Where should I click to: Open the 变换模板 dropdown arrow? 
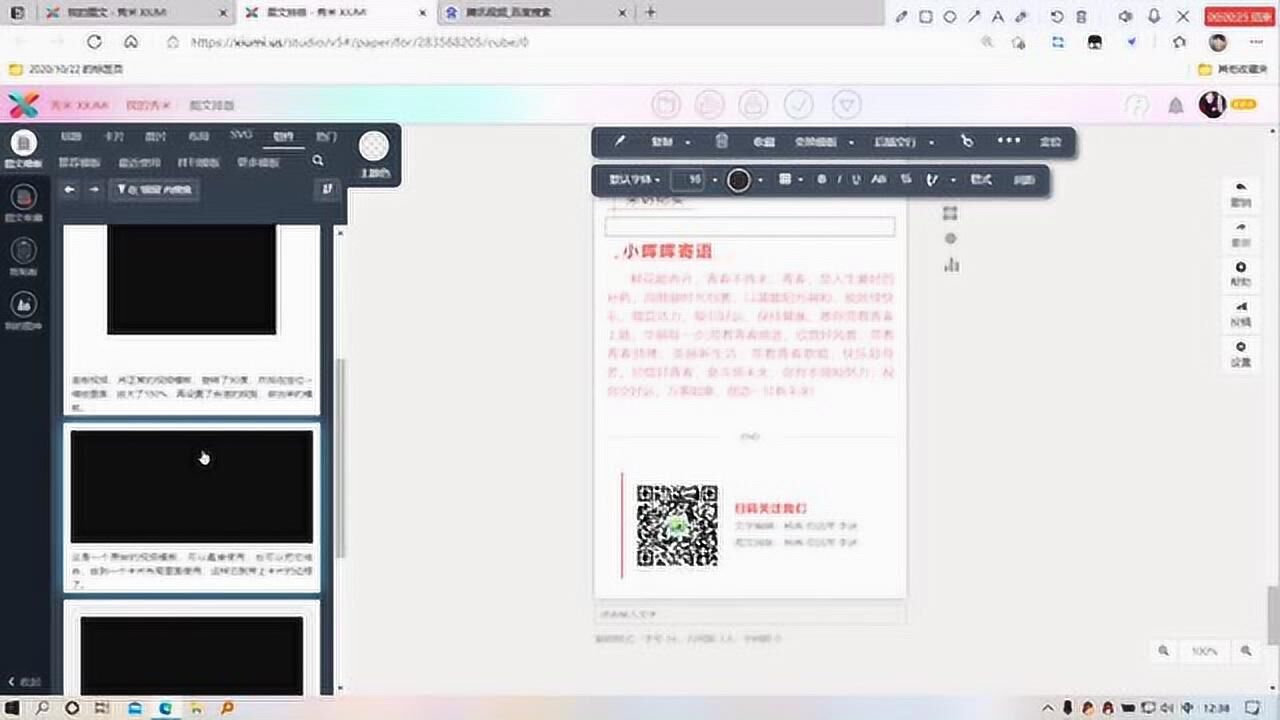pos(851,142)
